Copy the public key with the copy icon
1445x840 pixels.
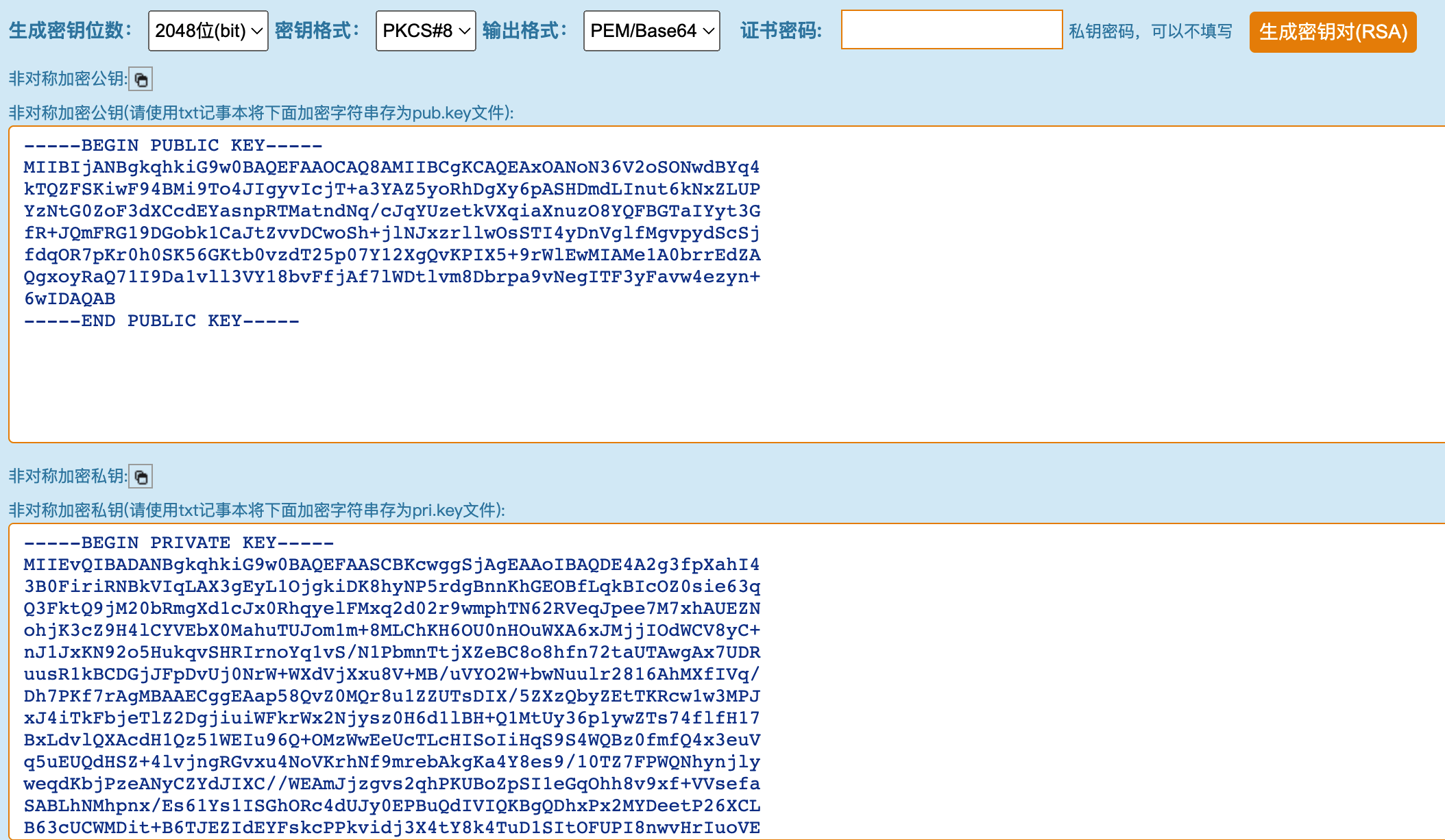tap(141, 79)
